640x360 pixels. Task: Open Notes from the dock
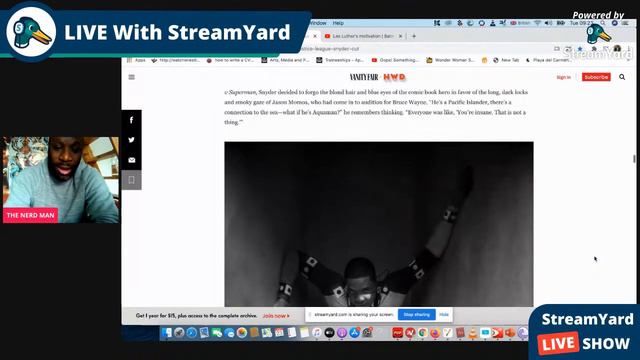click(x=304, y=333)
